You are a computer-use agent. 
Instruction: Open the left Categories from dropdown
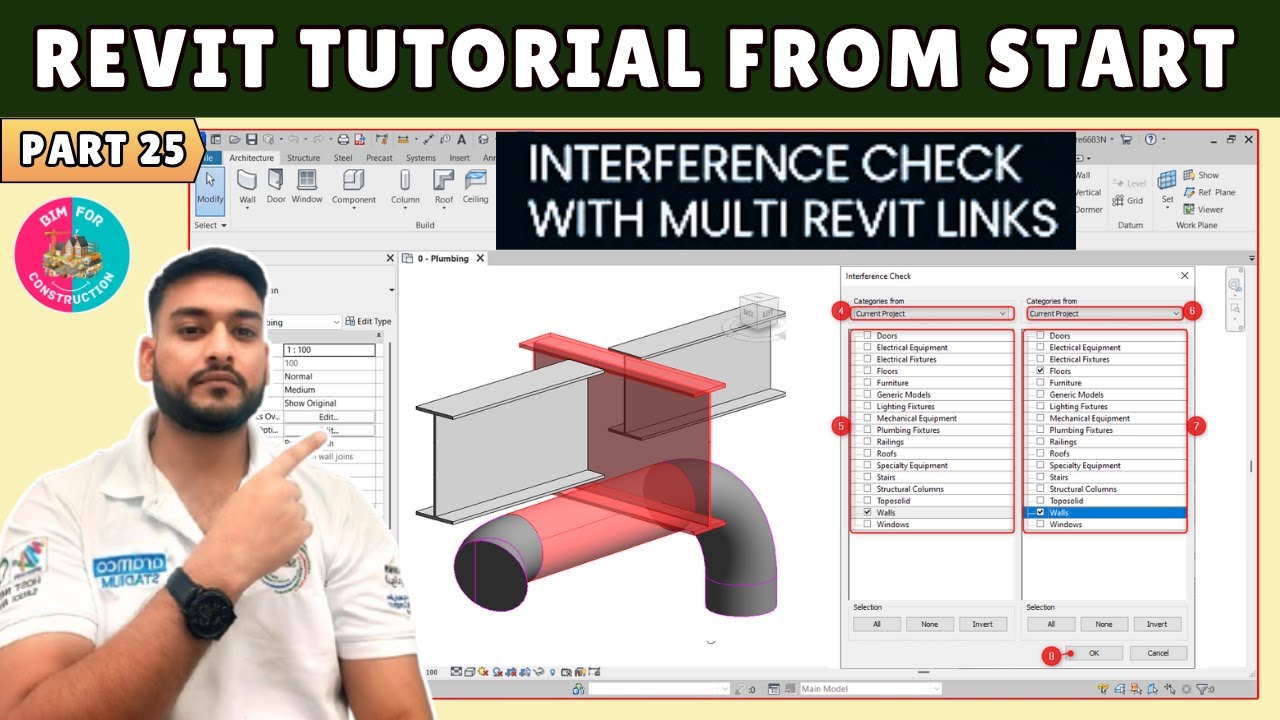pos(931,314)
